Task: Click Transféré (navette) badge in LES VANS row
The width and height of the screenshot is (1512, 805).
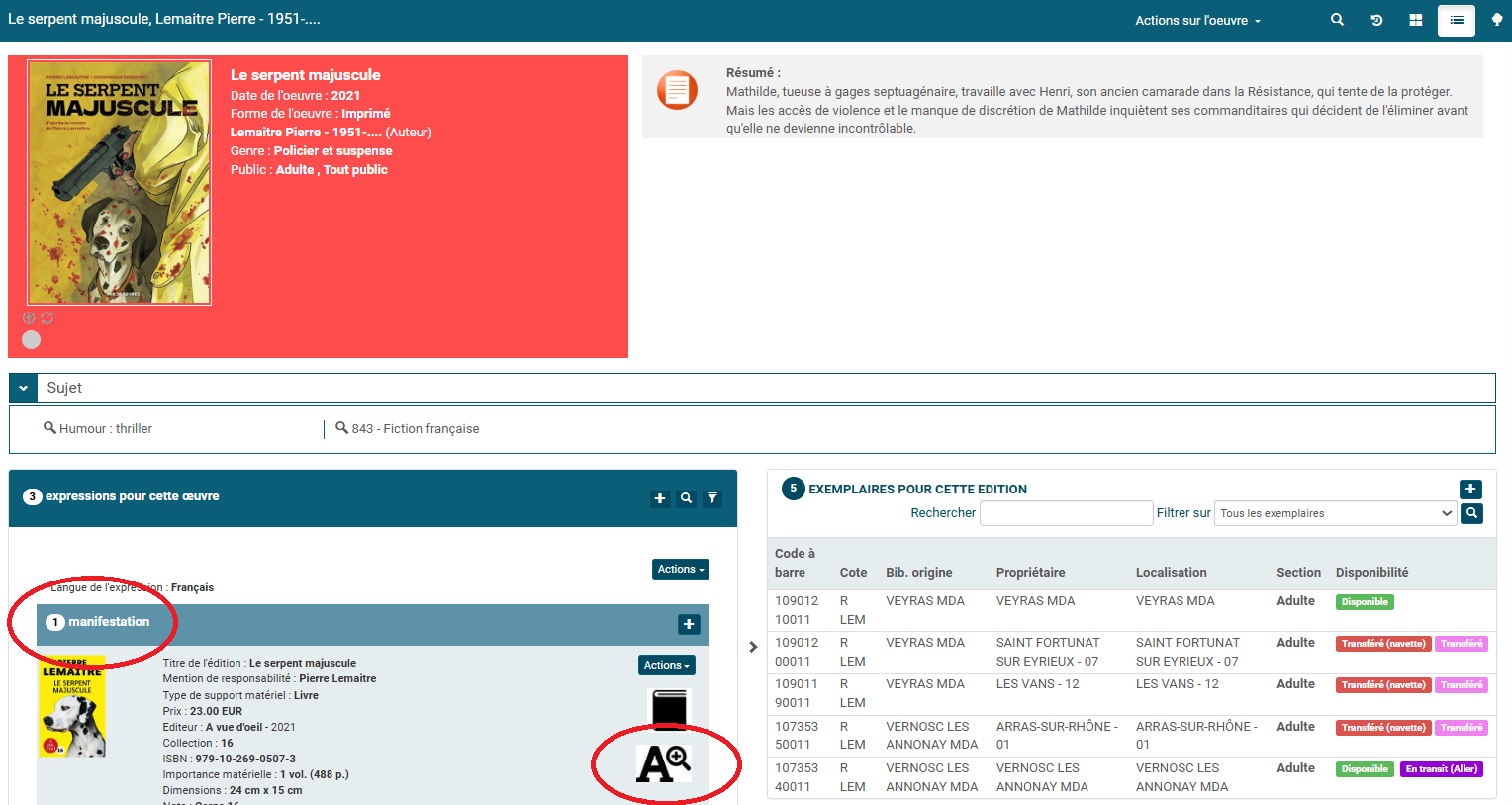Action: pyautogui.click(x=1383, y=685)
